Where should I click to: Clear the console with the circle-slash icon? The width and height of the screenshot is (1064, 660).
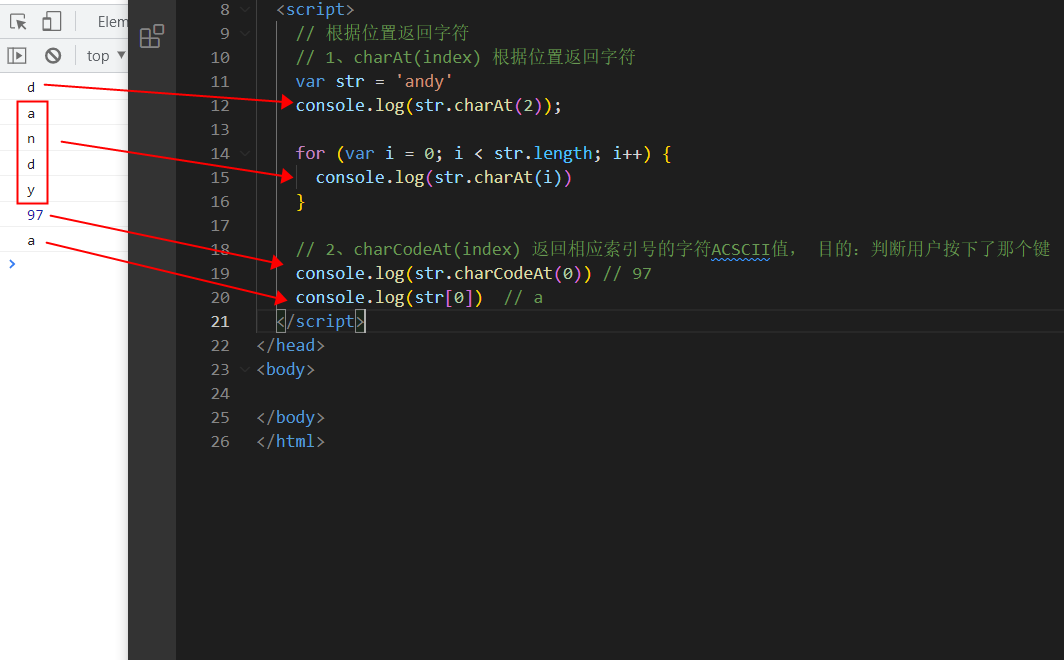tap(55, 55)
